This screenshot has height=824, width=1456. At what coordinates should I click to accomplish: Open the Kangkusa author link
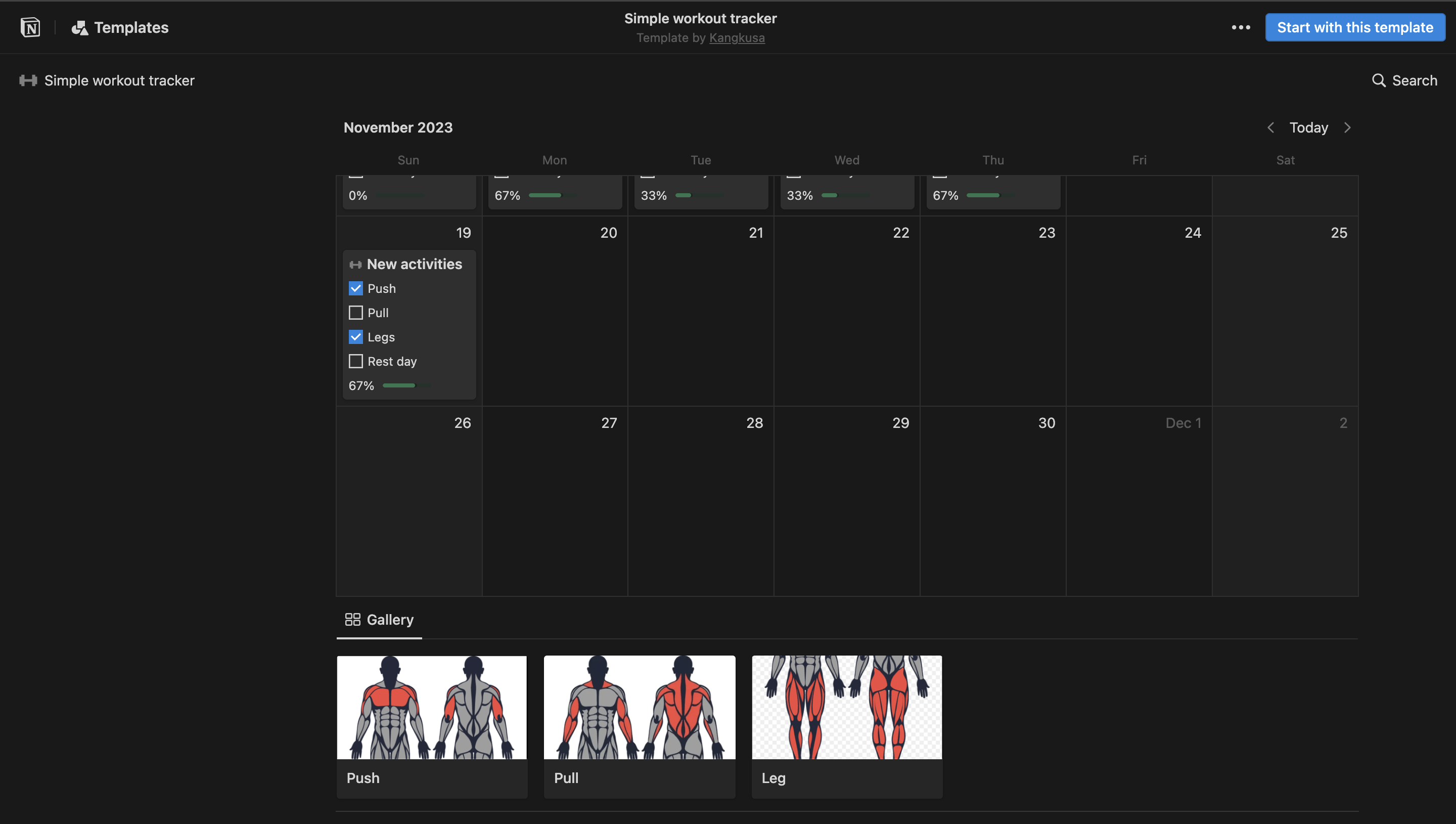click(x=737, y=38)
